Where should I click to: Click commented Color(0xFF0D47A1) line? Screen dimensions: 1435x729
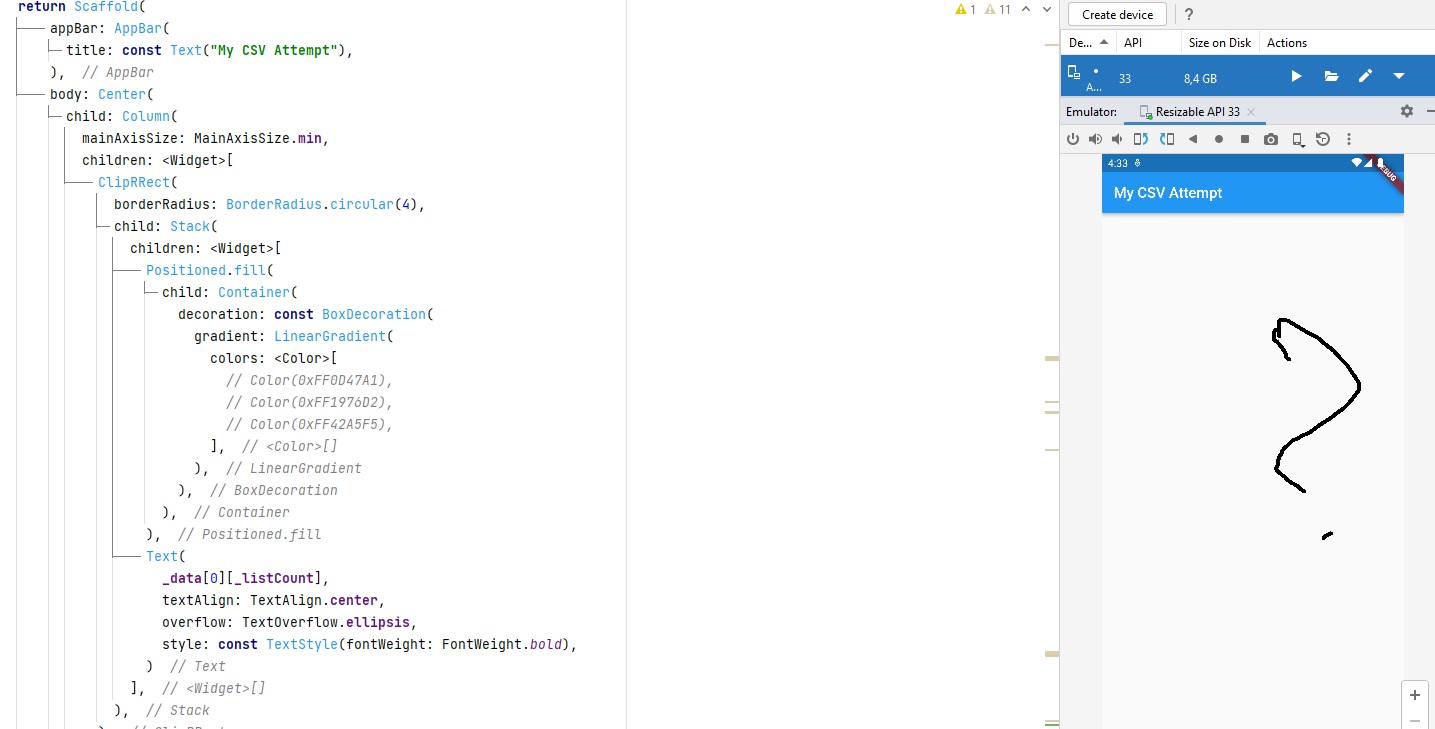pyautogui.click(x=310, y=380)
